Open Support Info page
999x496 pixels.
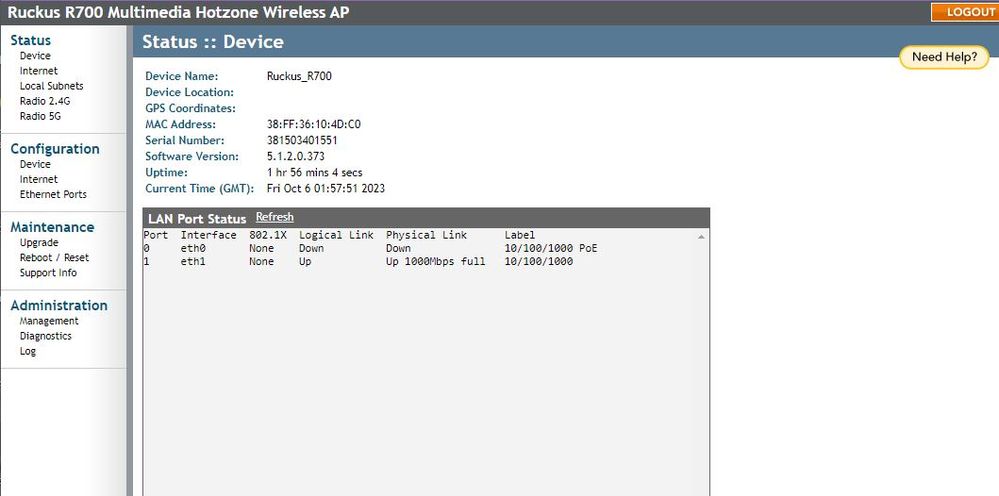point(48,272)
